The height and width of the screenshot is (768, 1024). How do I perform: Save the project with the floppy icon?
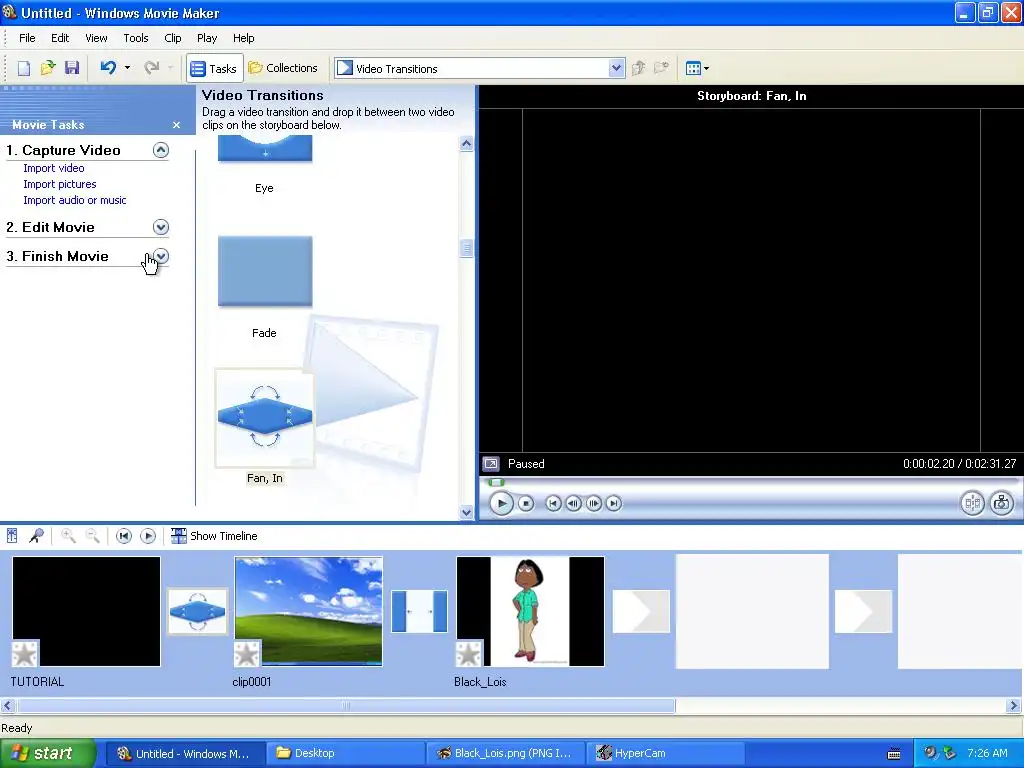tap(72, 68)
